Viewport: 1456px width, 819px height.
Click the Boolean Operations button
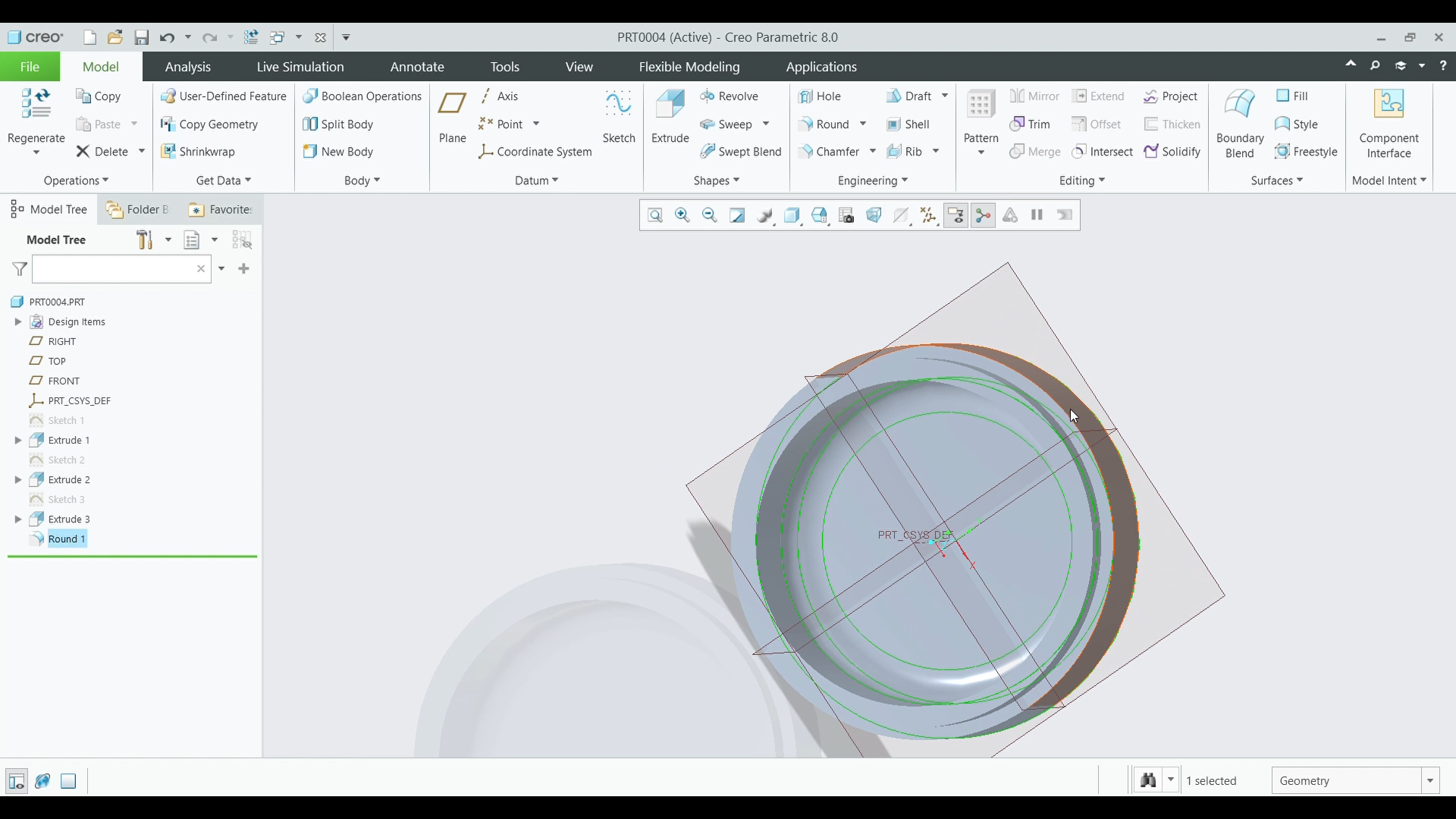point(362,96)
